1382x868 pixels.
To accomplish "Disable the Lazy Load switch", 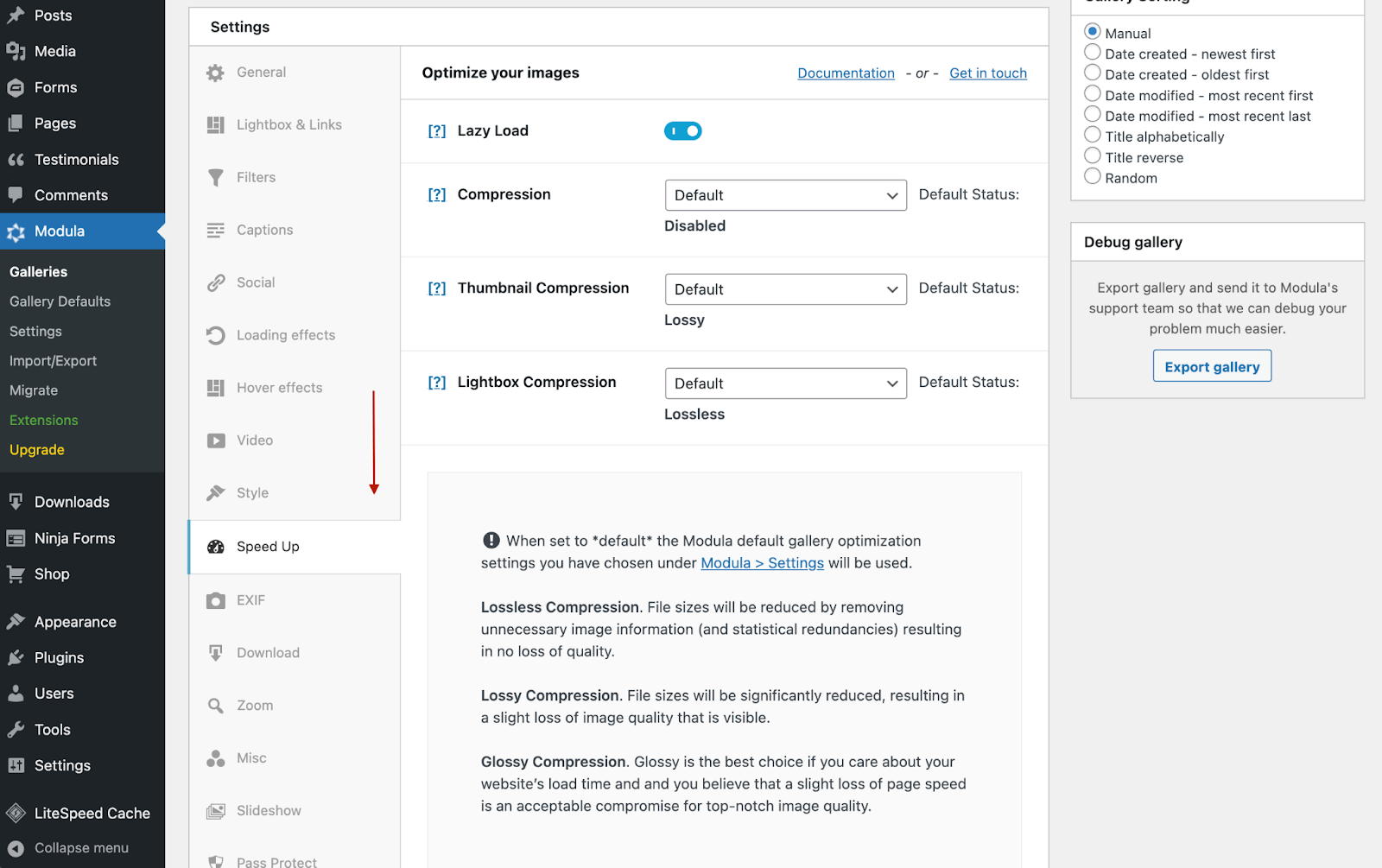I will 682,131.
